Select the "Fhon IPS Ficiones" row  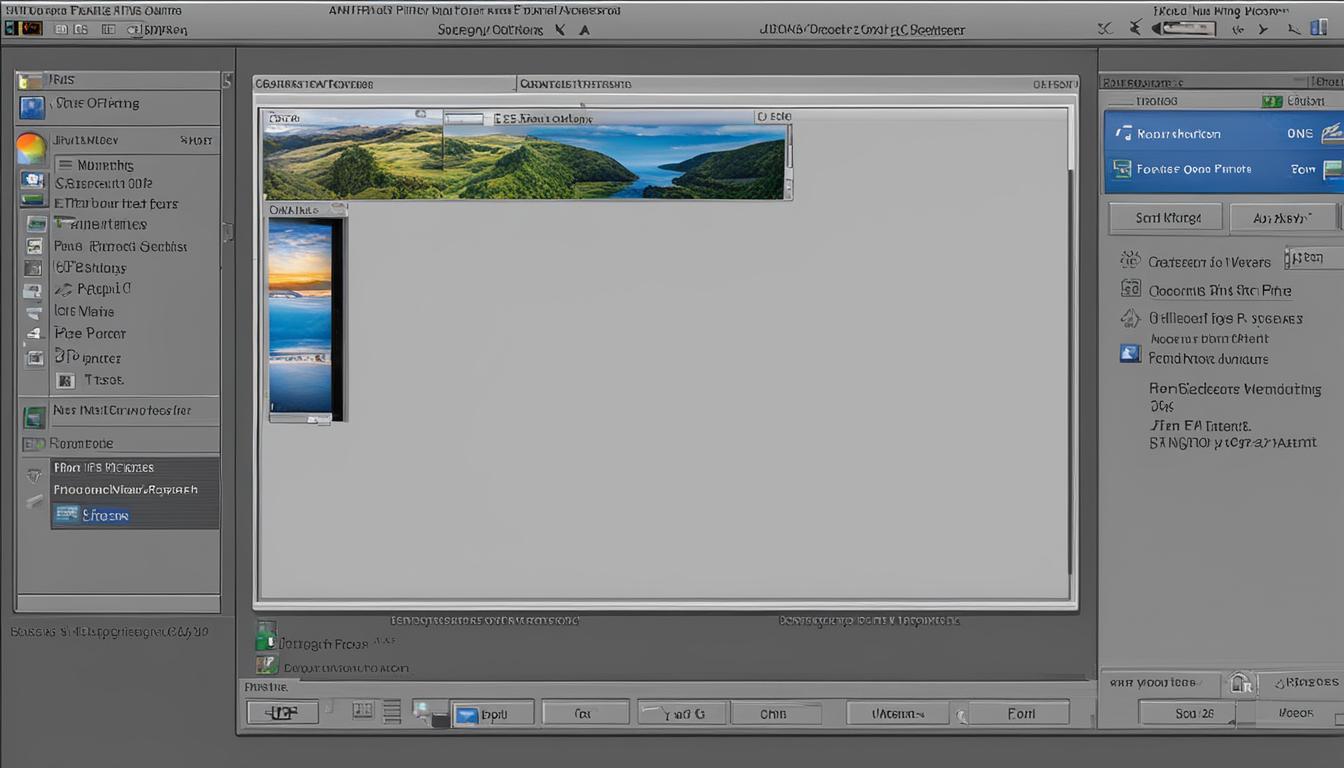click(x=135, y=467)
